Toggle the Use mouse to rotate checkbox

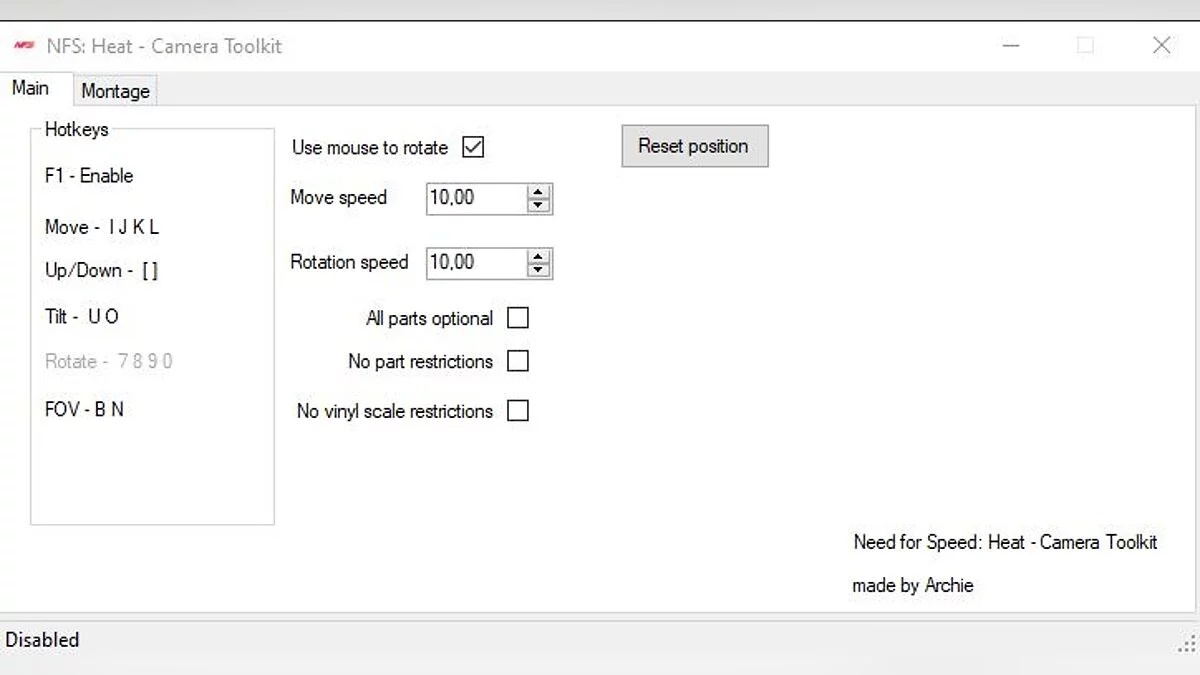tap(473, 147)
